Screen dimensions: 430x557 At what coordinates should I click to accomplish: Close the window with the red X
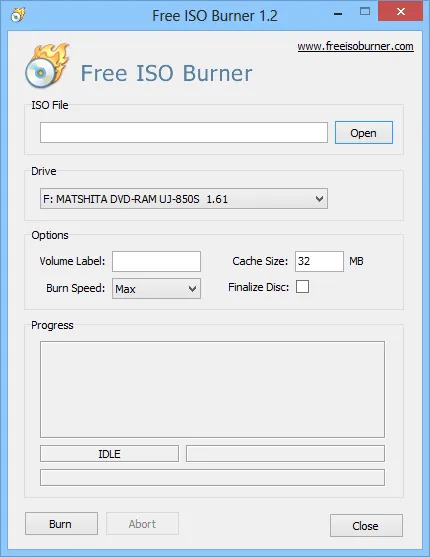click(401, 12)
